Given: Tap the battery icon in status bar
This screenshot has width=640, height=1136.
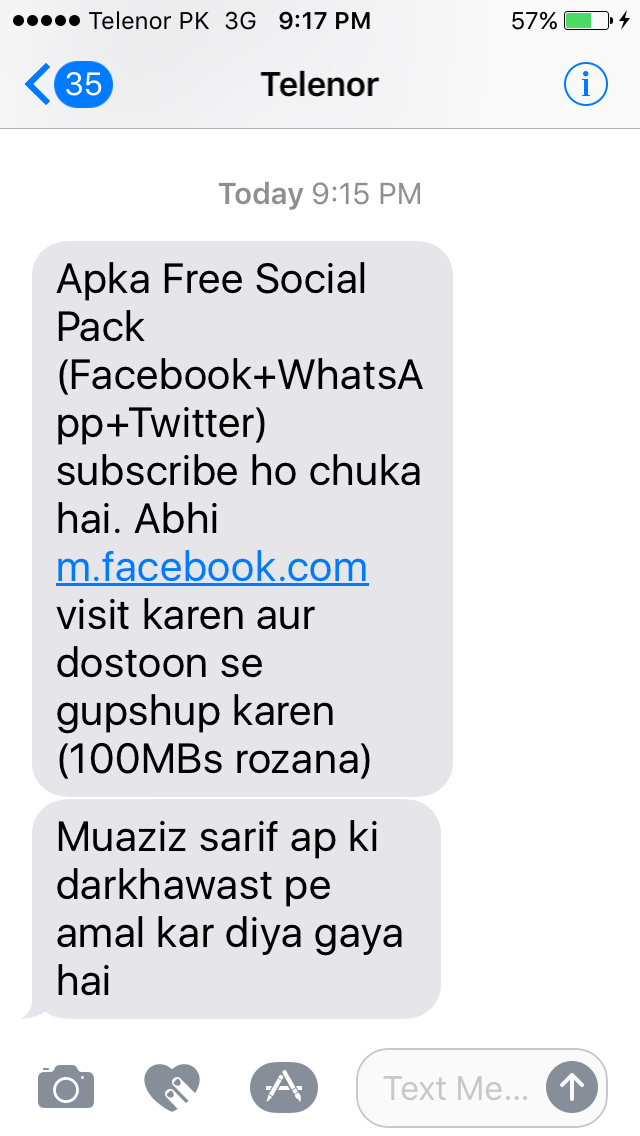Looking at the screenshot, I should tap(588, 20).
